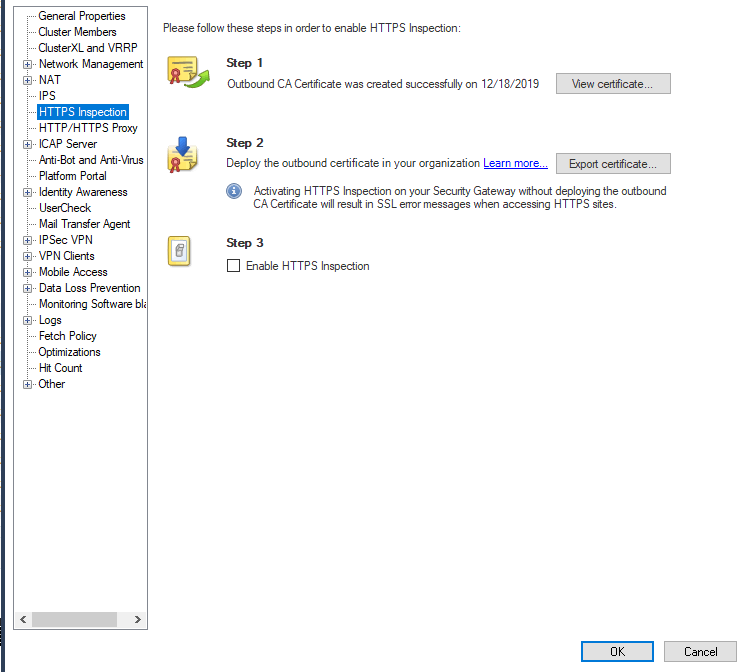This screenshot has width=751, height=672.
Task: Click the blue information icon
Action: 234,191
